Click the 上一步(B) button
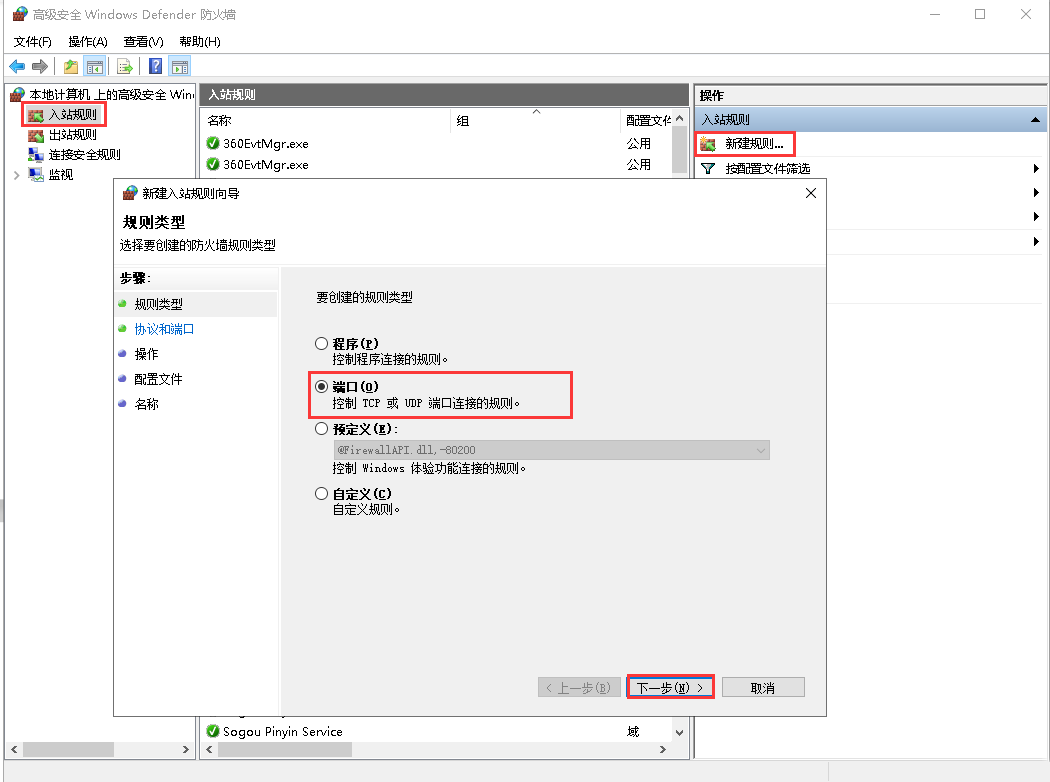The height and width of the screenshot is (782, 1050). [x=579, y=688]
